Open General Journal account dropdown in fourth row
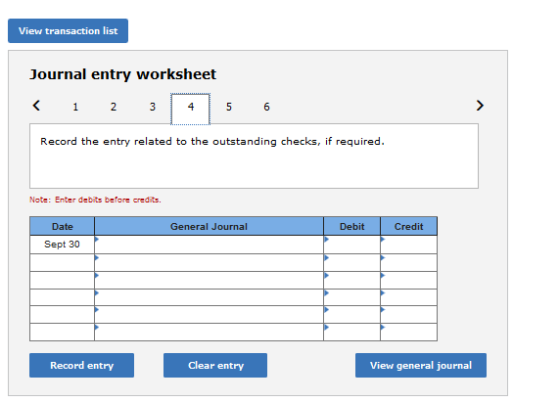Screen dimensions: 560x402 point(209,297)
